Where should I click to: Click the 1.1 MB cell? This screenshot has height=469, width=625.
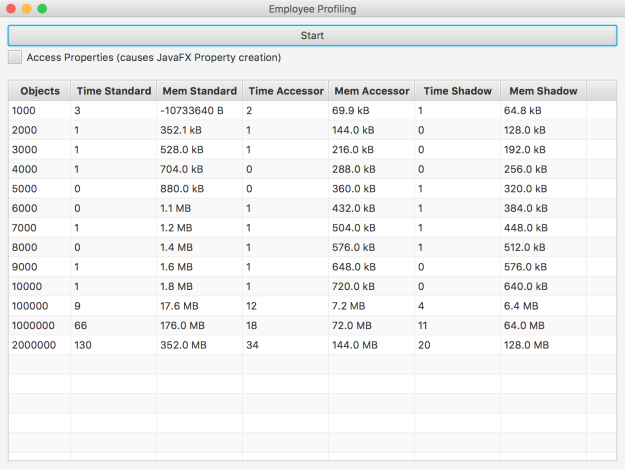point(199,208)
